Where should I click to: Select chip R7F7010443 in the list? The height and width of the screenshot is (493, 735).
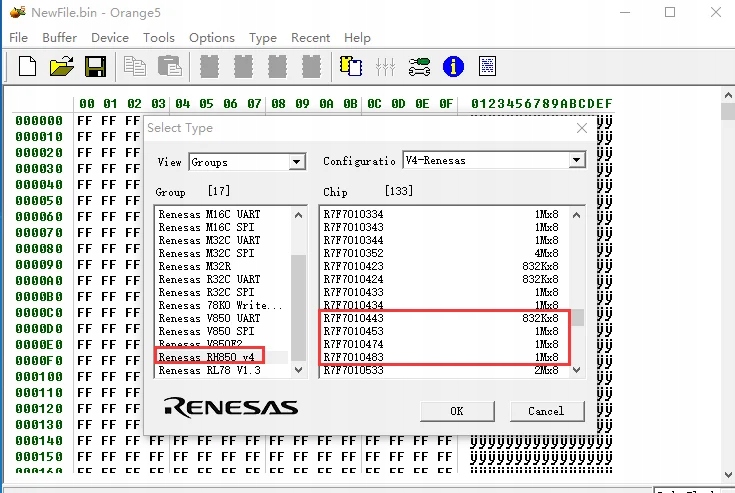pyautogui.click(x=354, y=318)
